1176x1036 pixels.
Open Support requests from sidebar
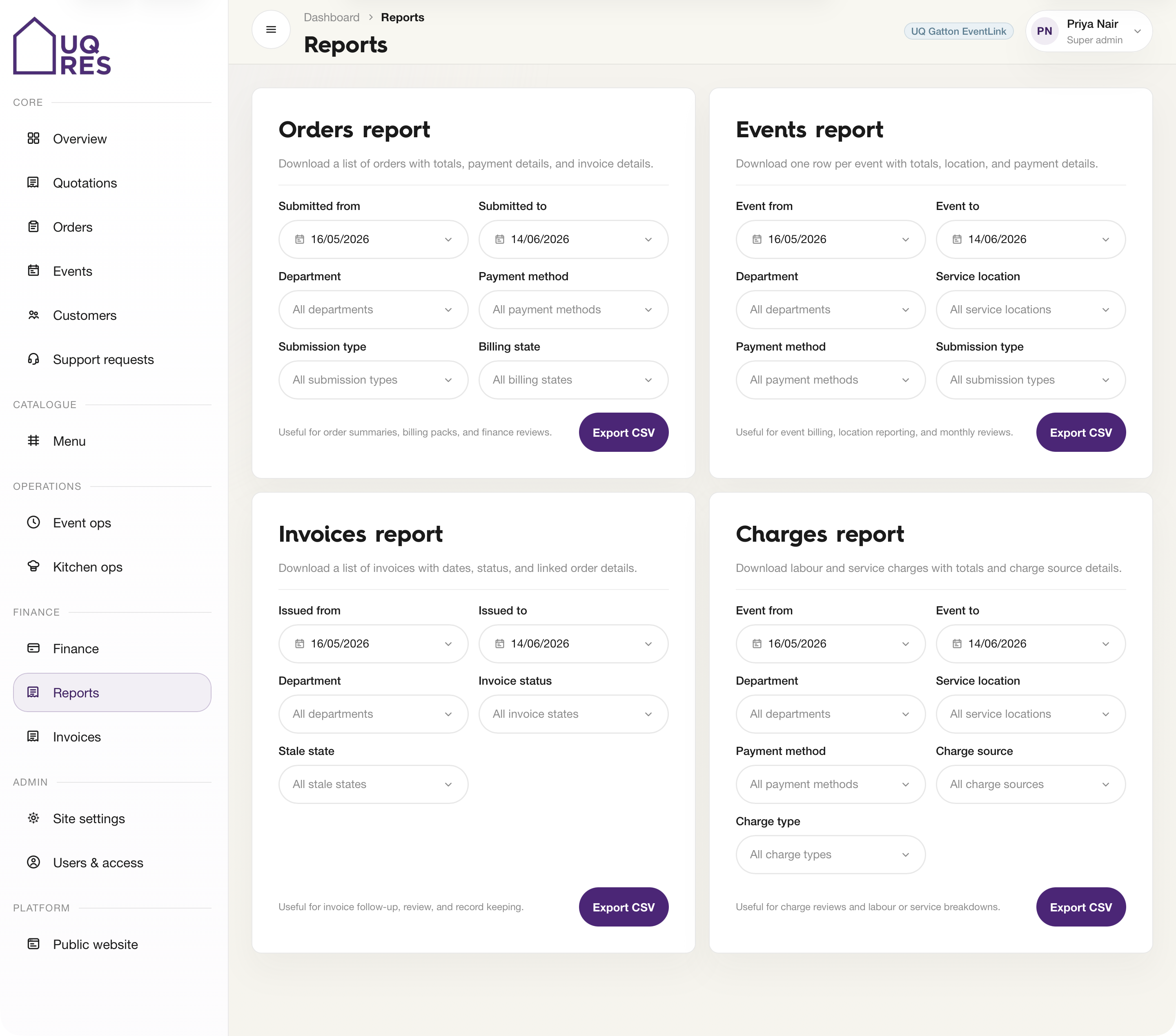click(x=112, y=360)
